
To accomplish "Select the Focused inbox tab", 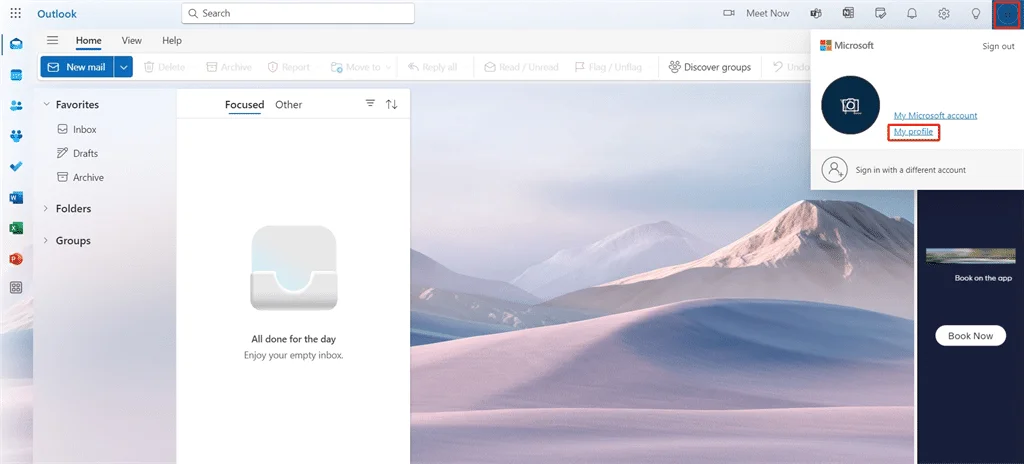I will pos(244,105).
